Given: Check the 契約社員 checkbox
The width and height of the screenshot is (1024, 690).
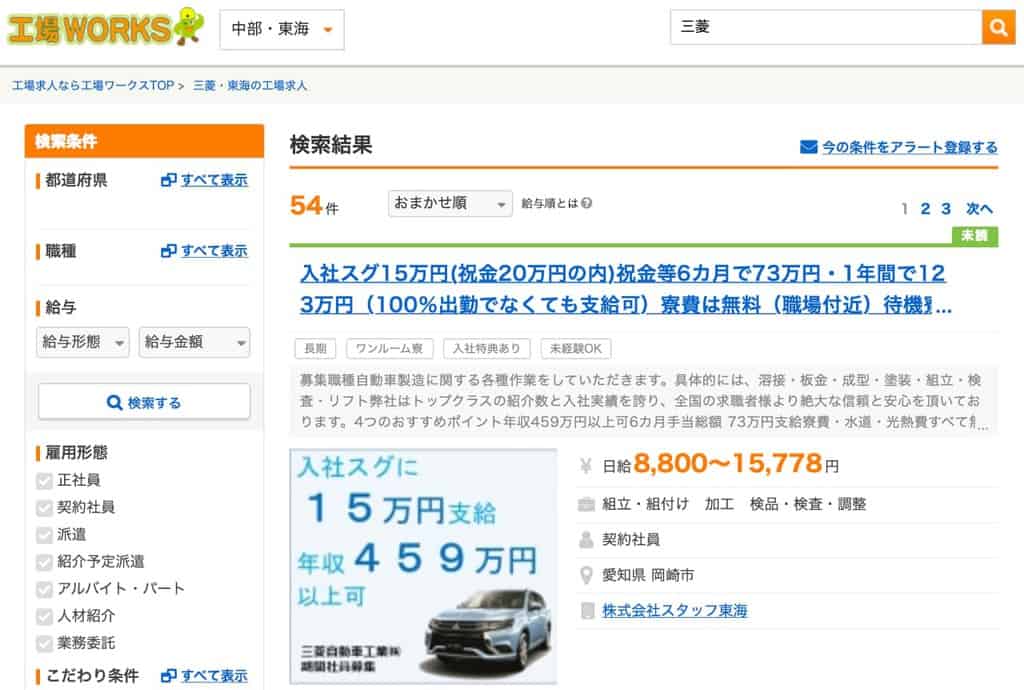Looking at the screenshot, I should tap(44, 508).
